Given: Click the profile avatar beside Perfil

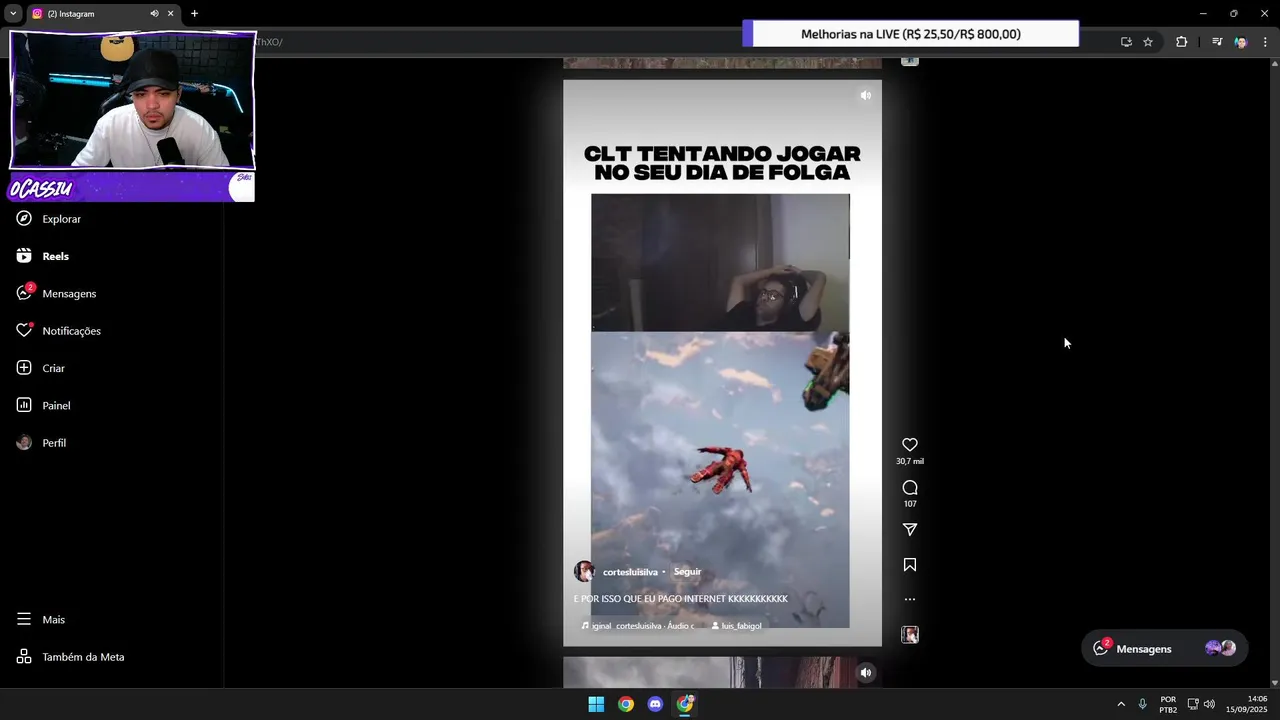Looking at the screenshot, I should 24,443.
